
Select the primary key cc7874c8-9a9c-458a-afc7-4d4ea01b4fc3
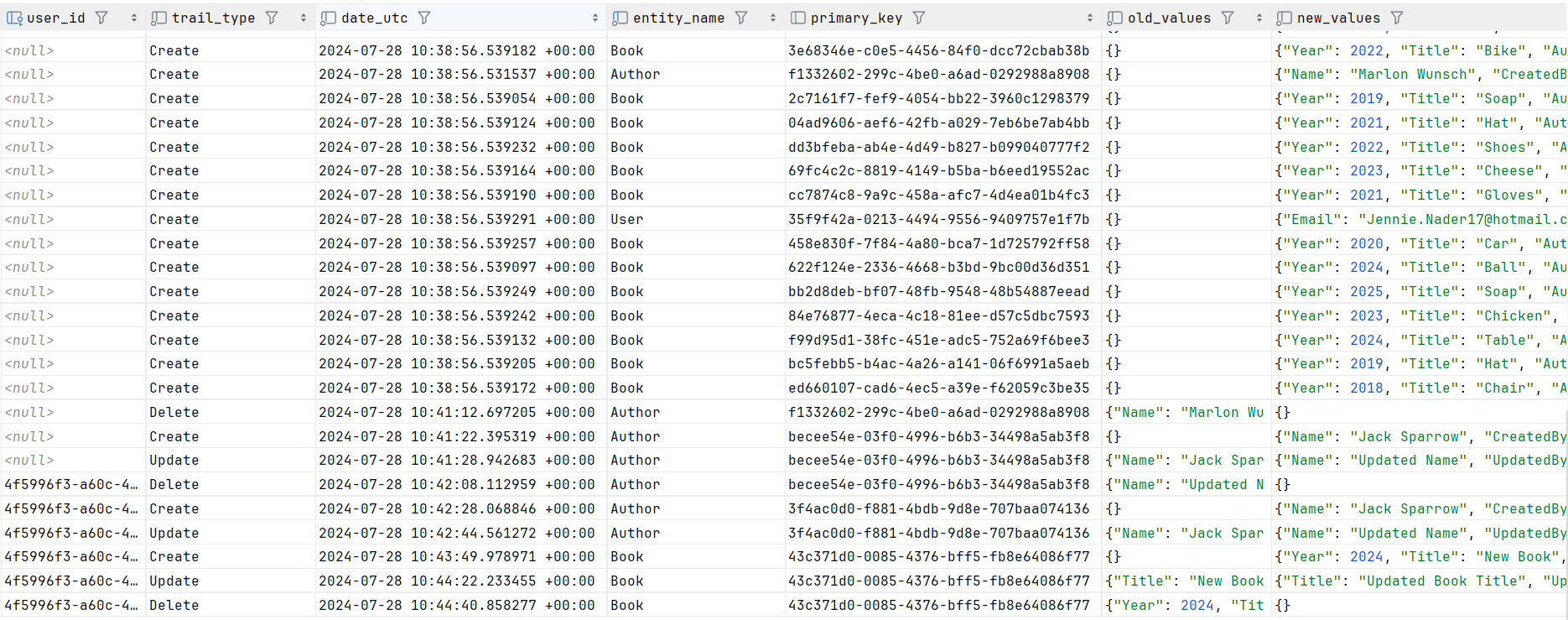[943, 195]
